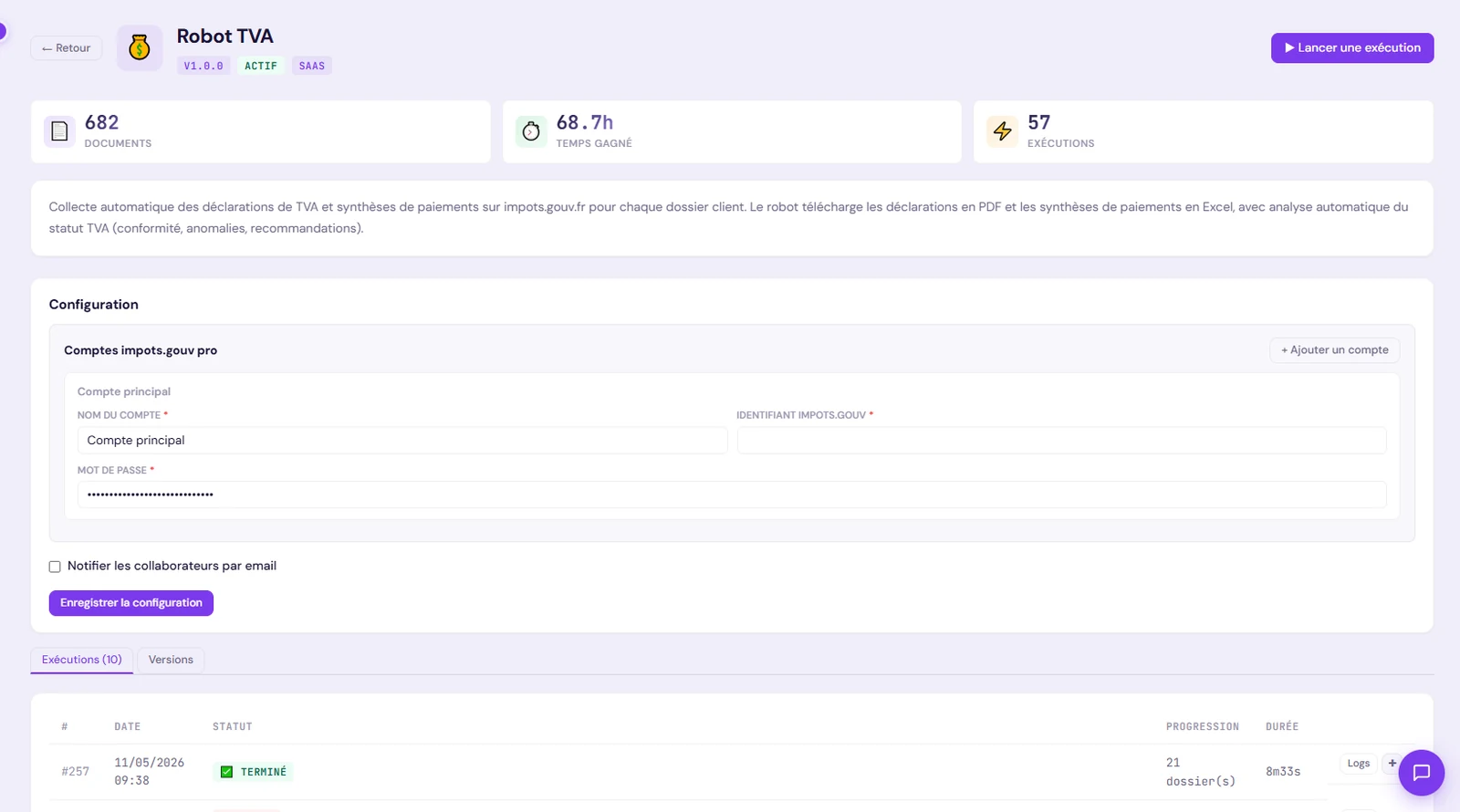
Task: Open Logs for execution #257
Action: click(1358, 764)
